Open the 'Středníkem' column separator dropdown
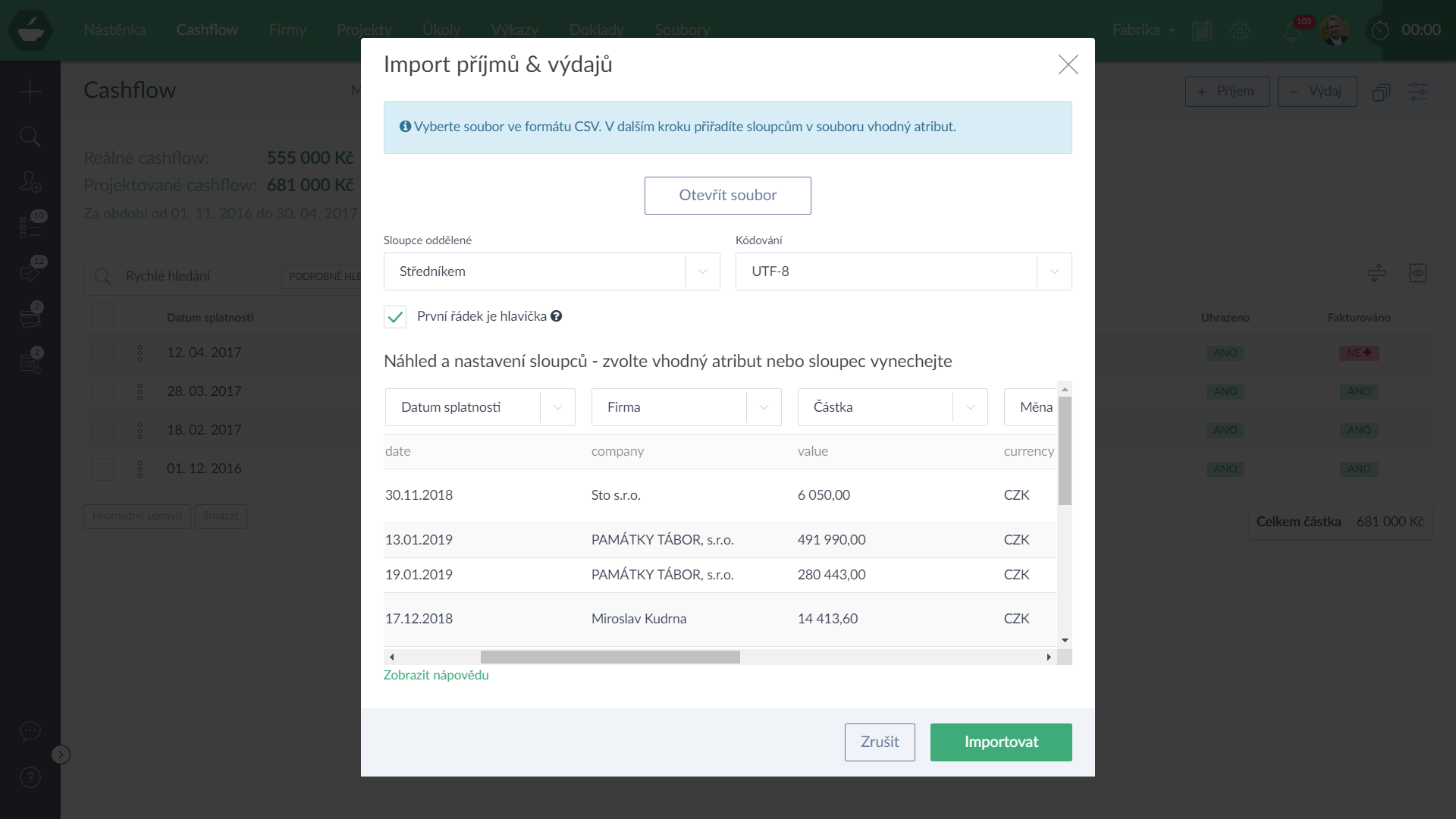Viewport: 1456px width, 819px height. point(551,271)
